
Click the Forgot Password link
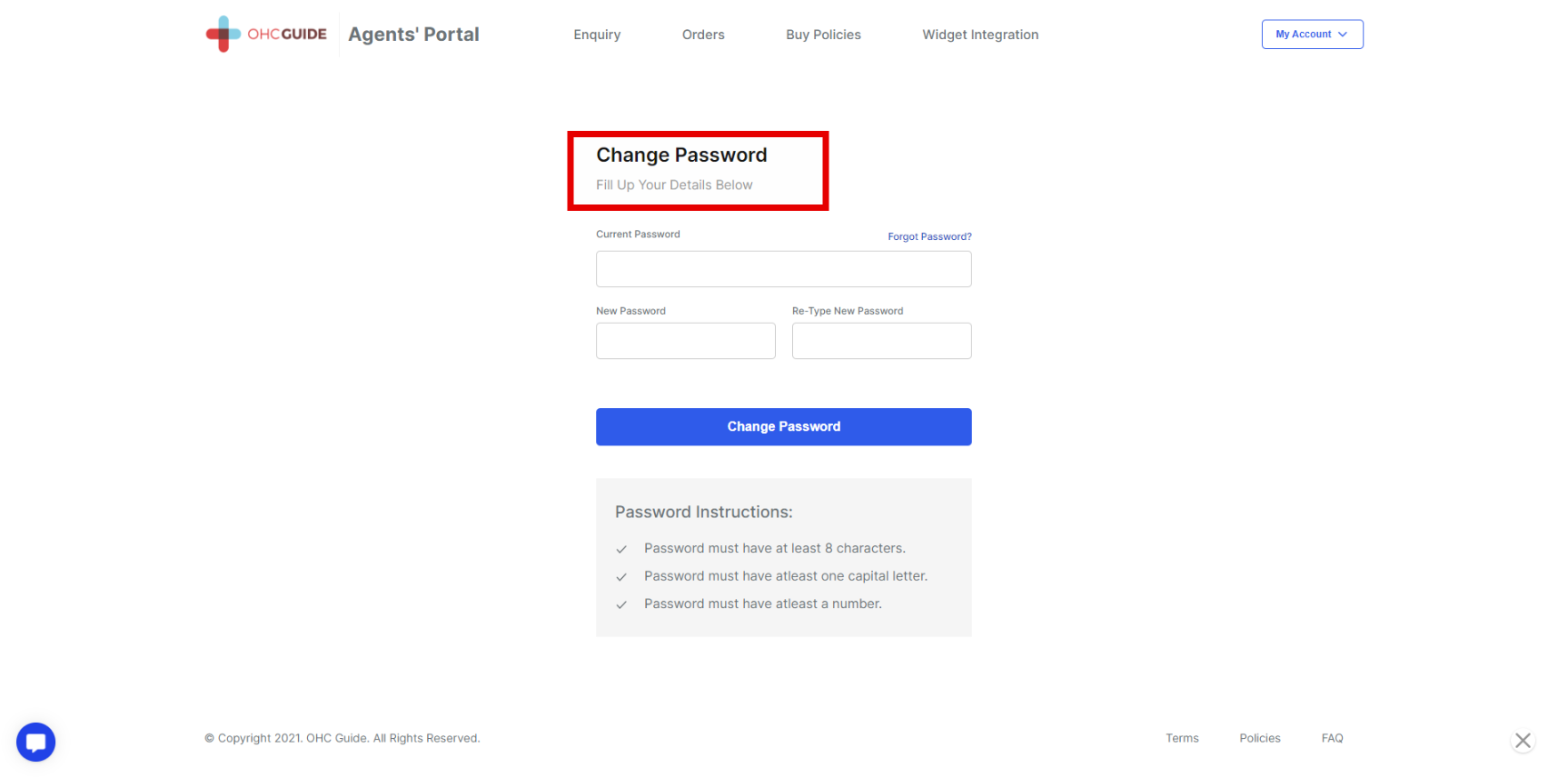pyautogui.click(x=929, y=236)
